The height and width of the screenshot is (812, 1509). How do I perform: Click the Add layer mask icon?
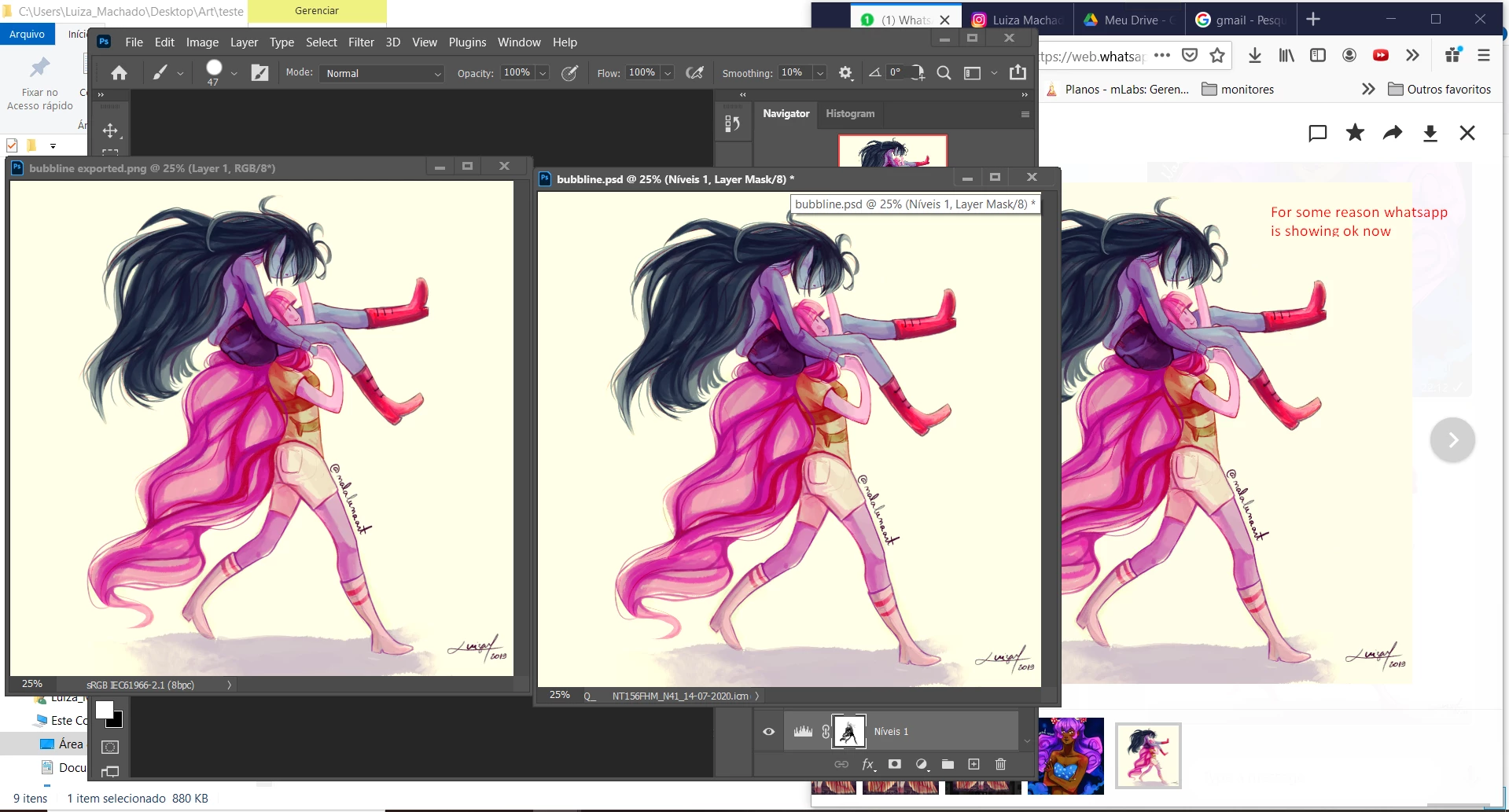pos(895,764)
